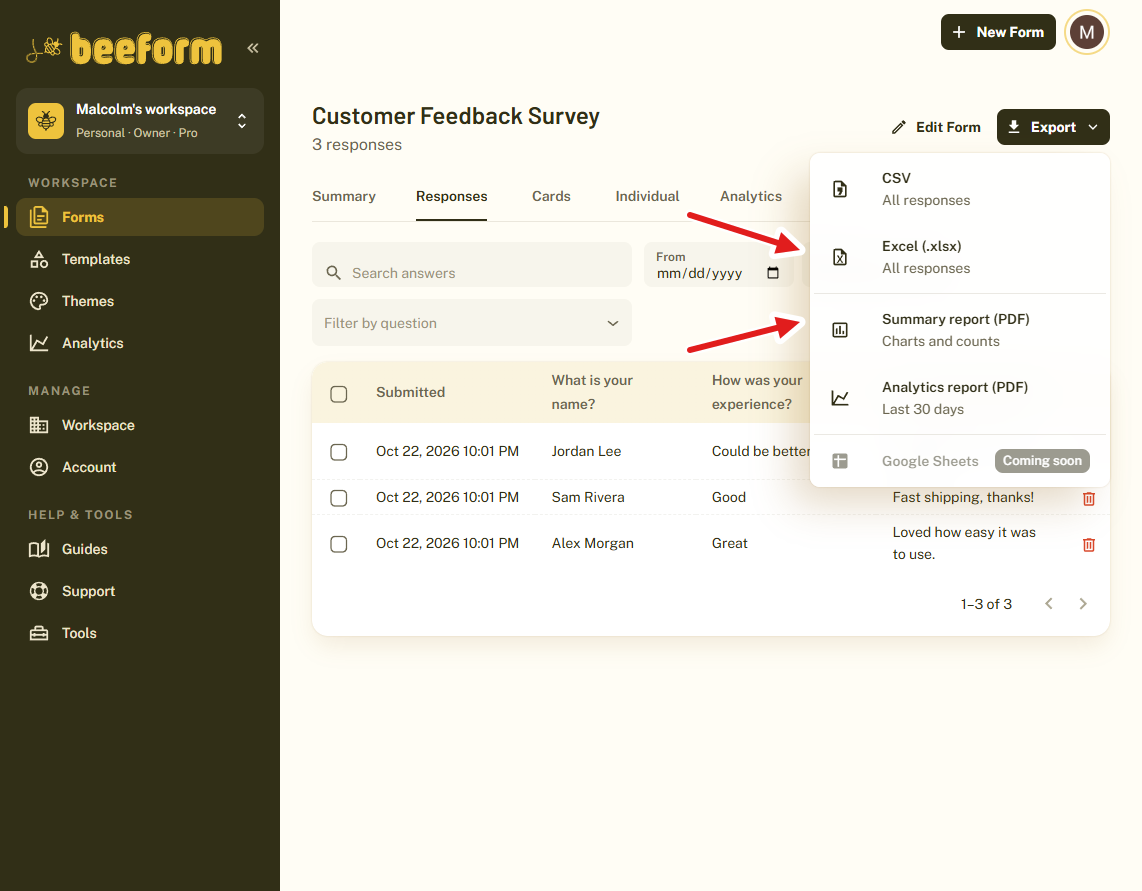The height and width of the screenshot is (891, 1142).
Task: Click 'Loved how easy it was to use.' comment
Action: click(964, 543)
